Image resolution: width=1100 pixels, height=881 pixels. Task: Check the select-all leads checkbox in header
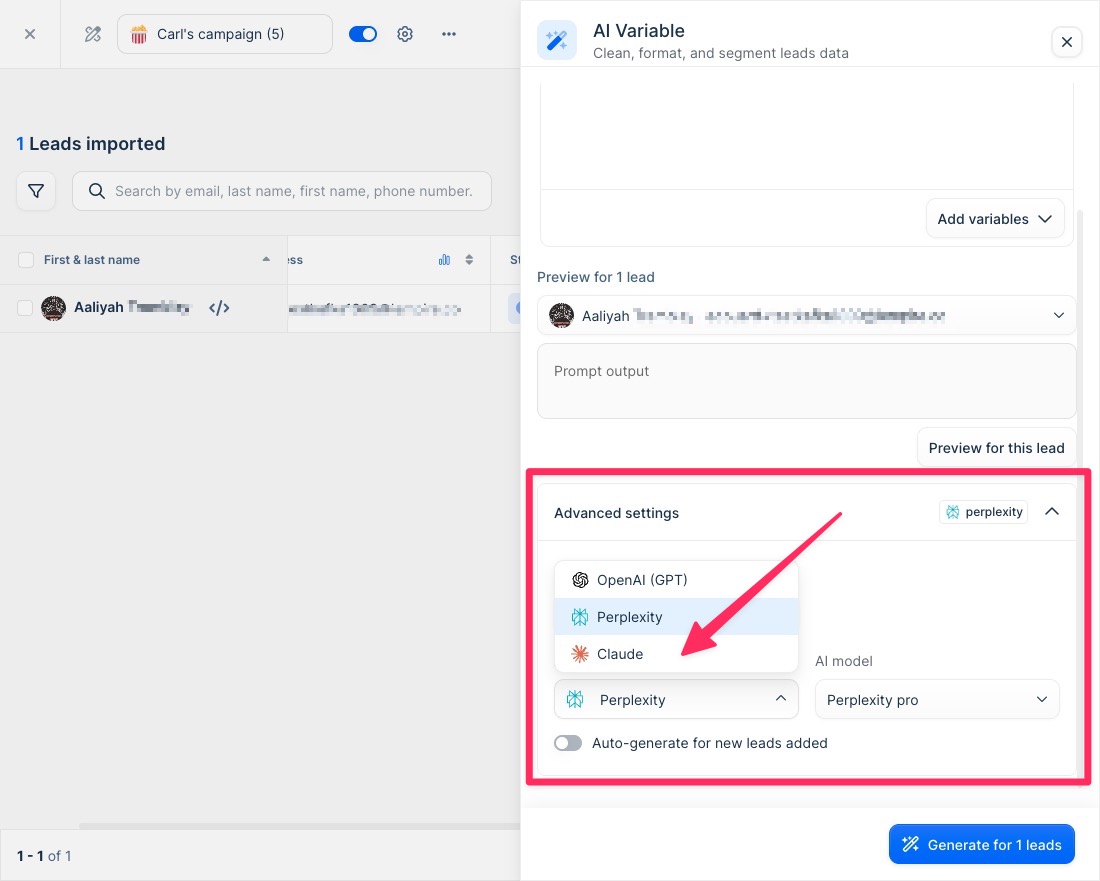[26, 260]
